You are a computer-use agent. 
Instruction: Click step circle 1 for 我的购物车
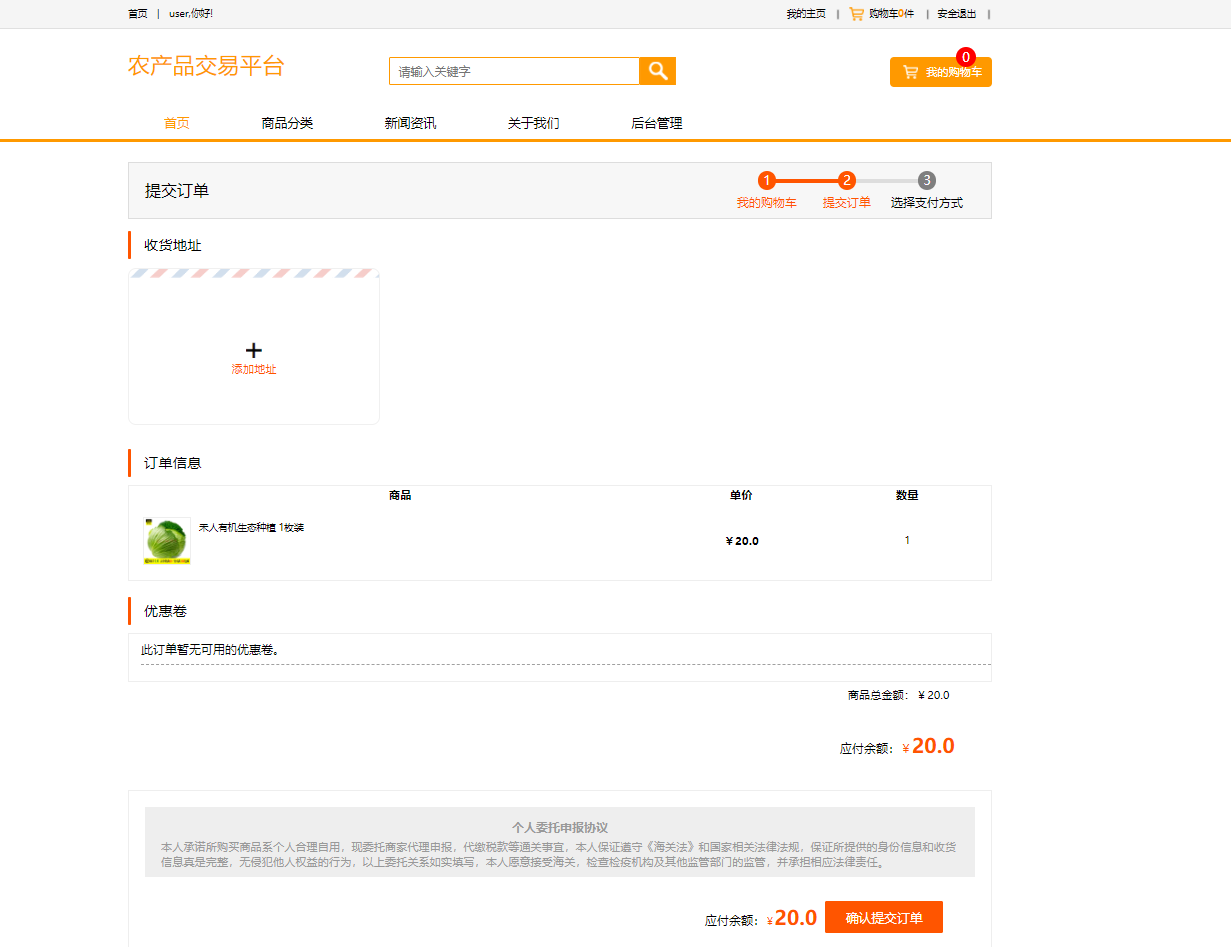click(766, 181)
